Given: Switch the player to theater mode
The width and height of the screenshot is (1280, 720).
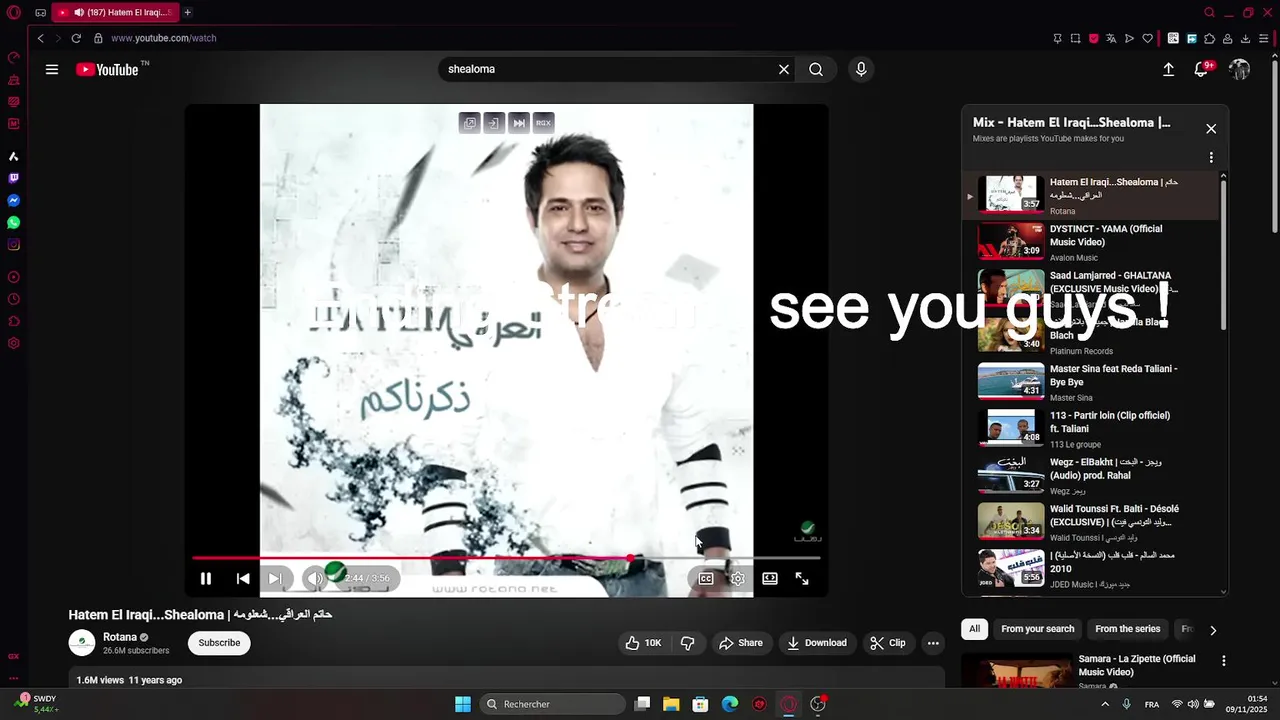Looking at the screenshot, I should [x=770, y=578].
